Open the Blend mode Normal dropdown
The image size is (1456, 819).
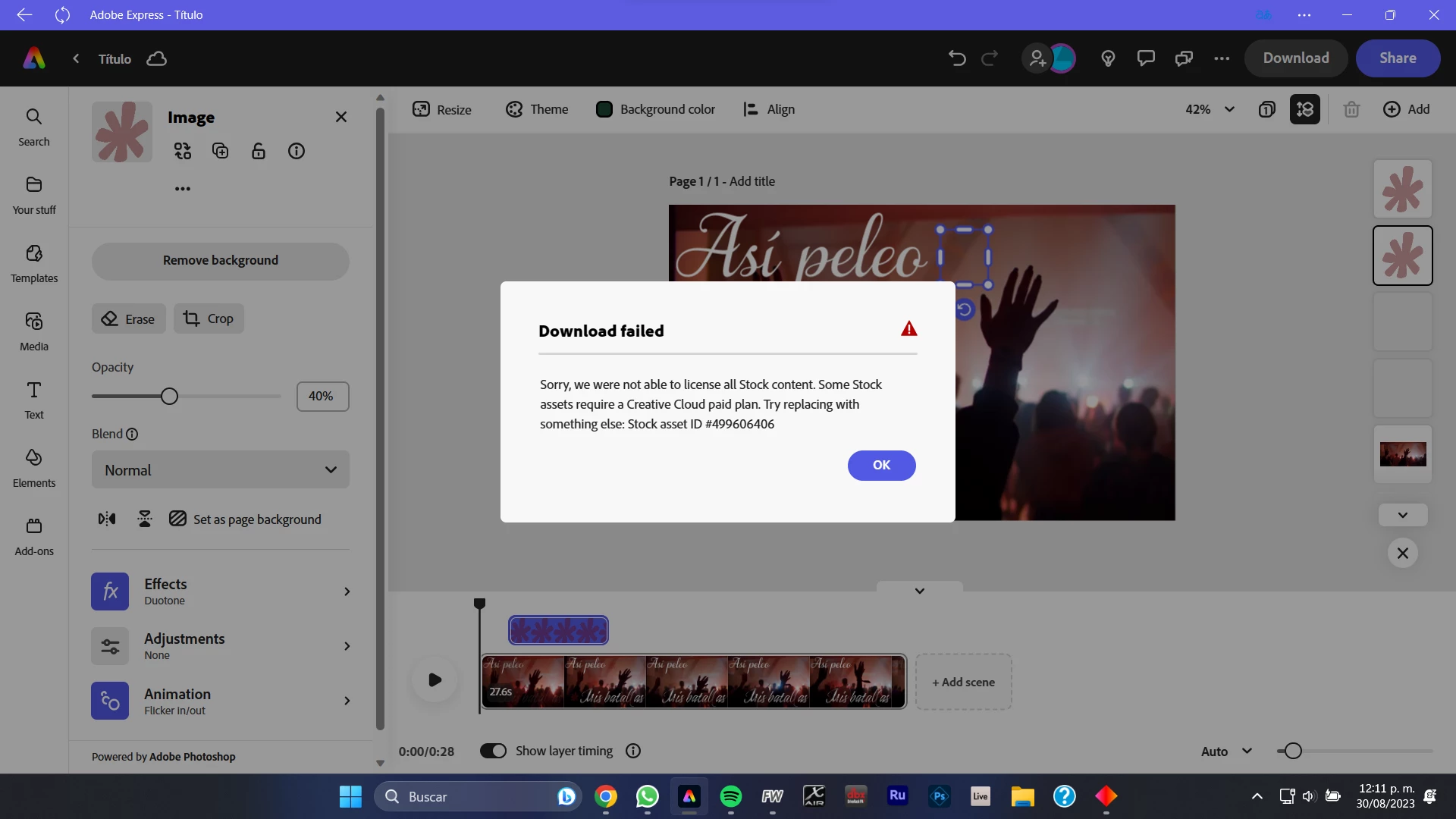(221, 470)
